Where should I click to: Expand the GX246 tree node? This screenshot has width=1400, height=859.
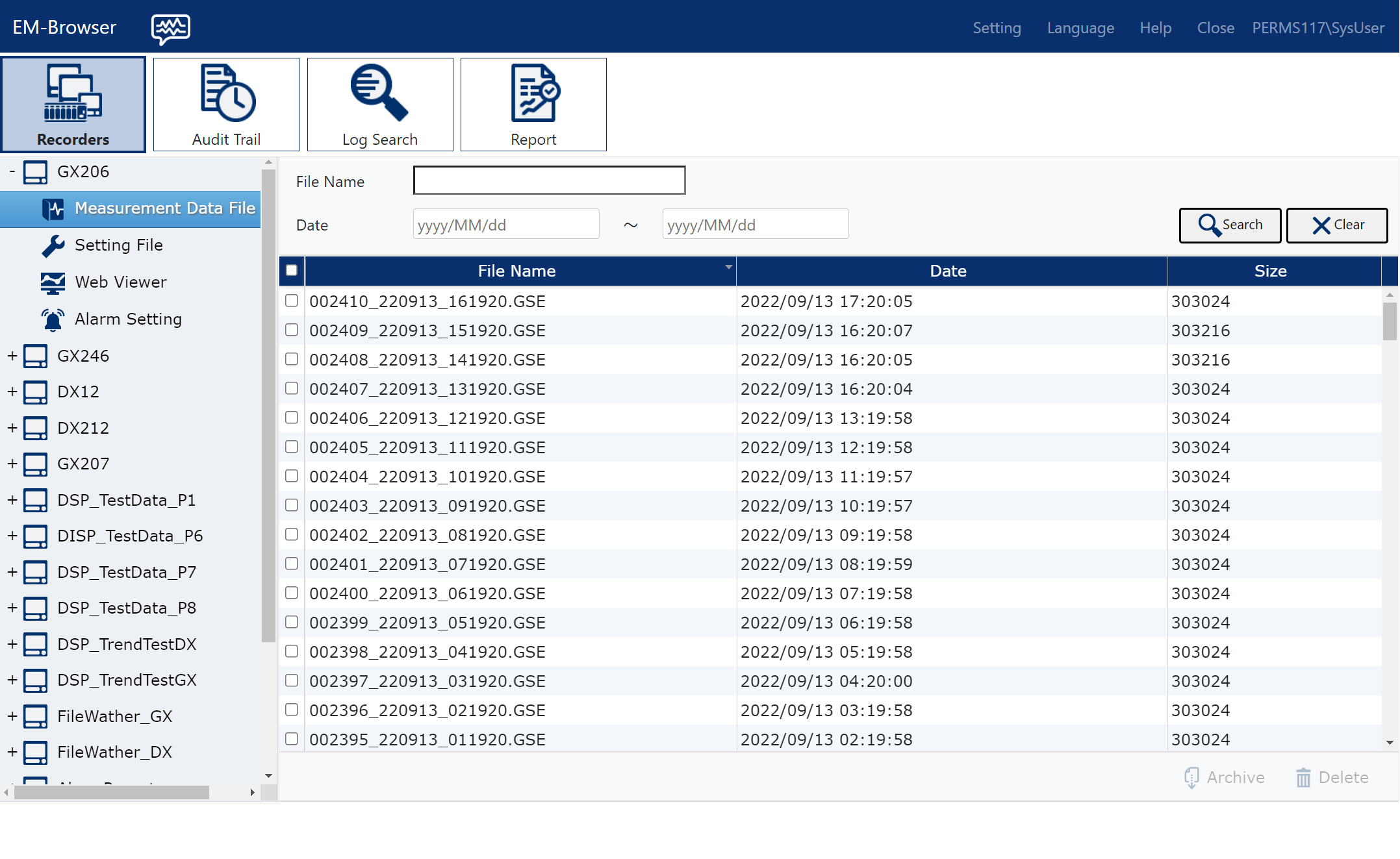[x=12, y=356]
